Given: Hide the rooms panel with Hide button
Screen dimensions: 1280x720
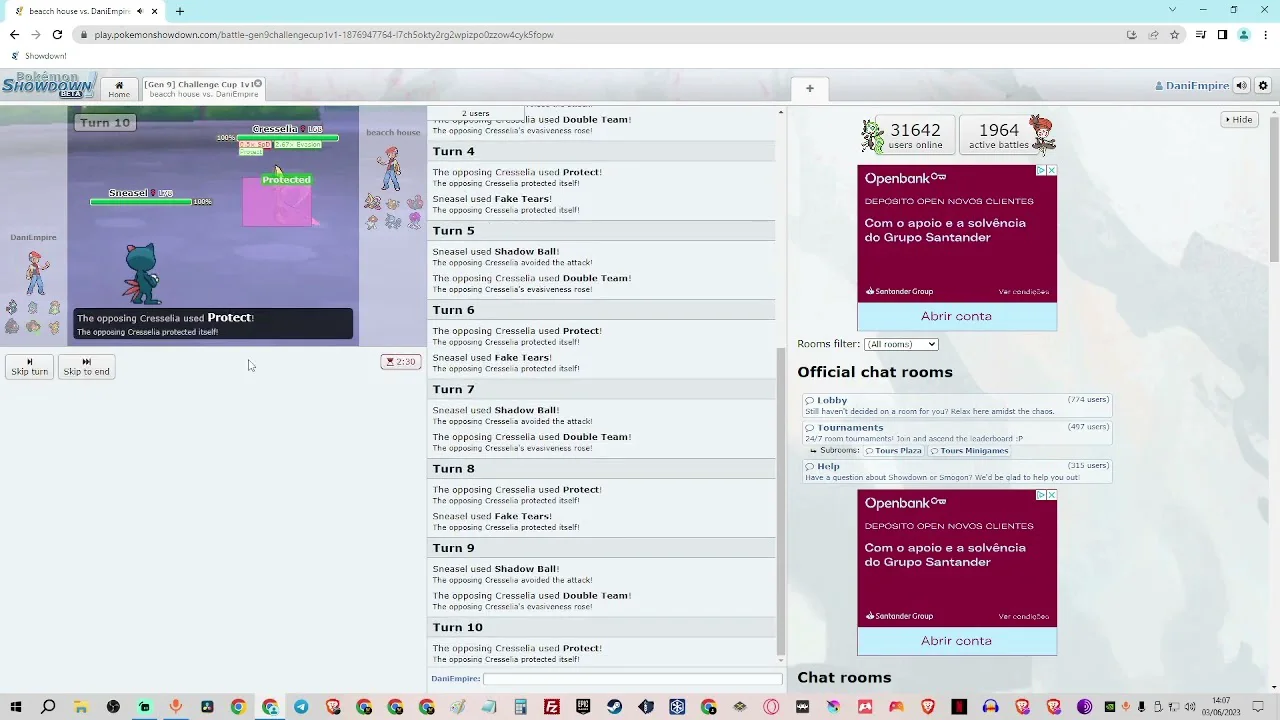Looking at the screenshot, I should click(1238, 119).
